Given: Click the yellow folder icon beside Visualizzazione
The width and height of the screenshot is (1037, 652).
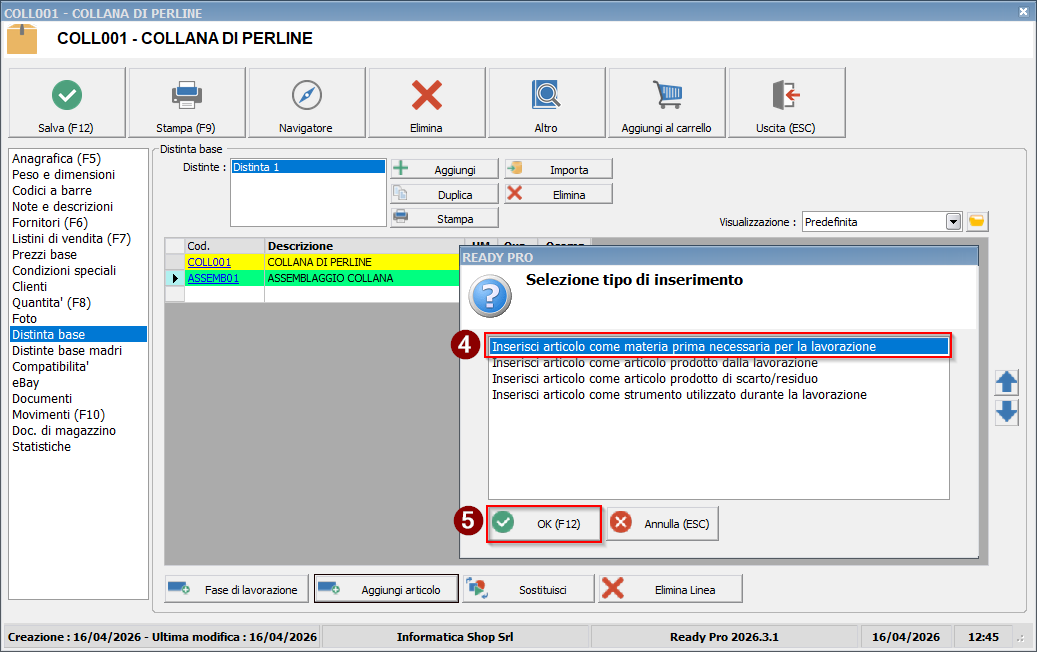Looking at the screenshot, I should click(x=977, y=221).
